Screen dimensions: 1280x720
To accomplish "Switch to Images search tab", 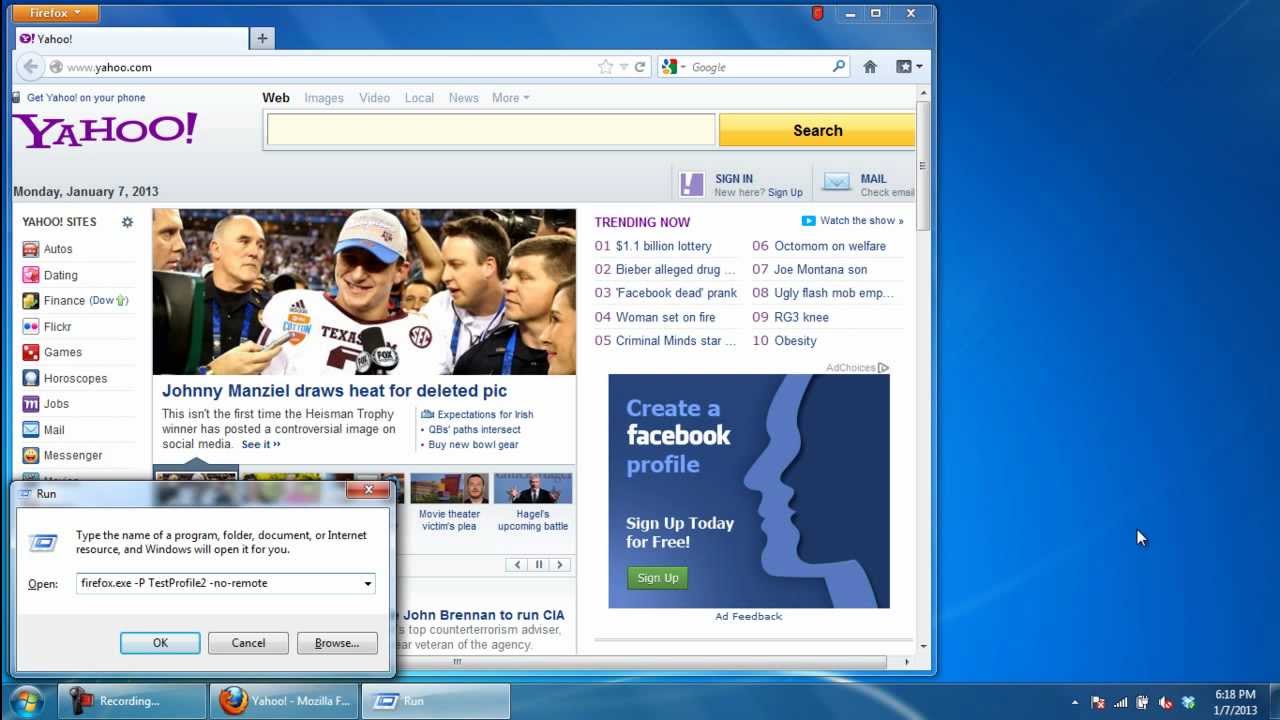I will tap(324, 98).
